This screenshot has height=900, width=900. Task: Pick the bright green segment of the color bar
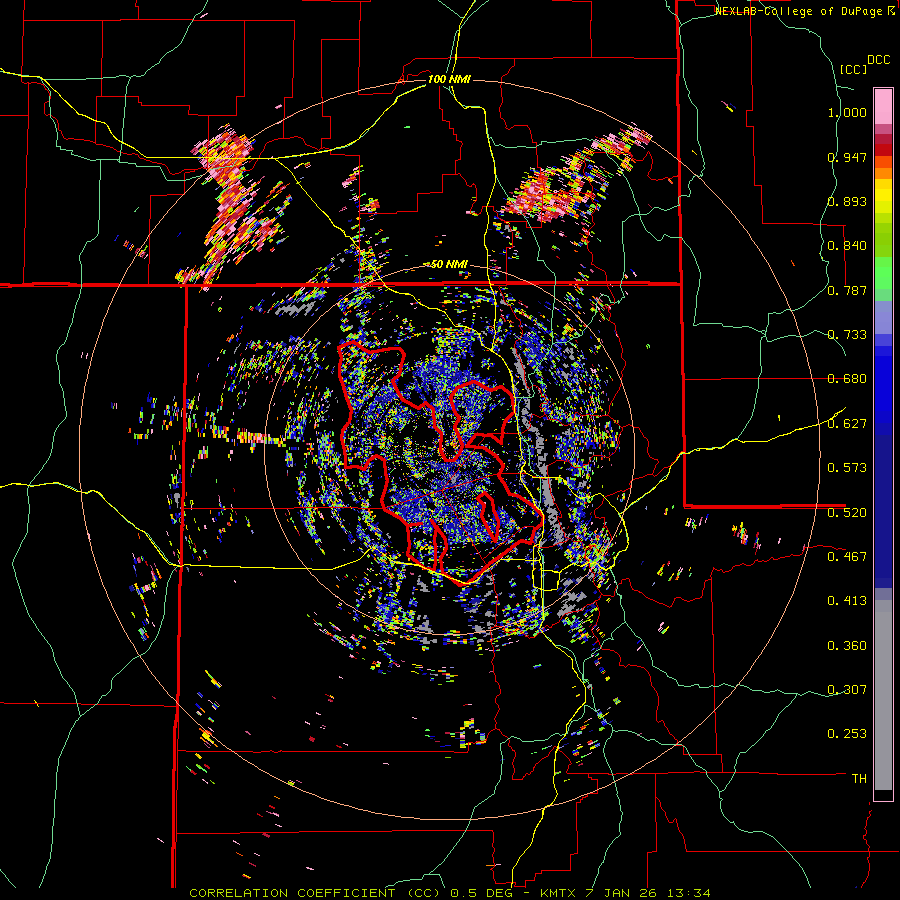(883, 272)
